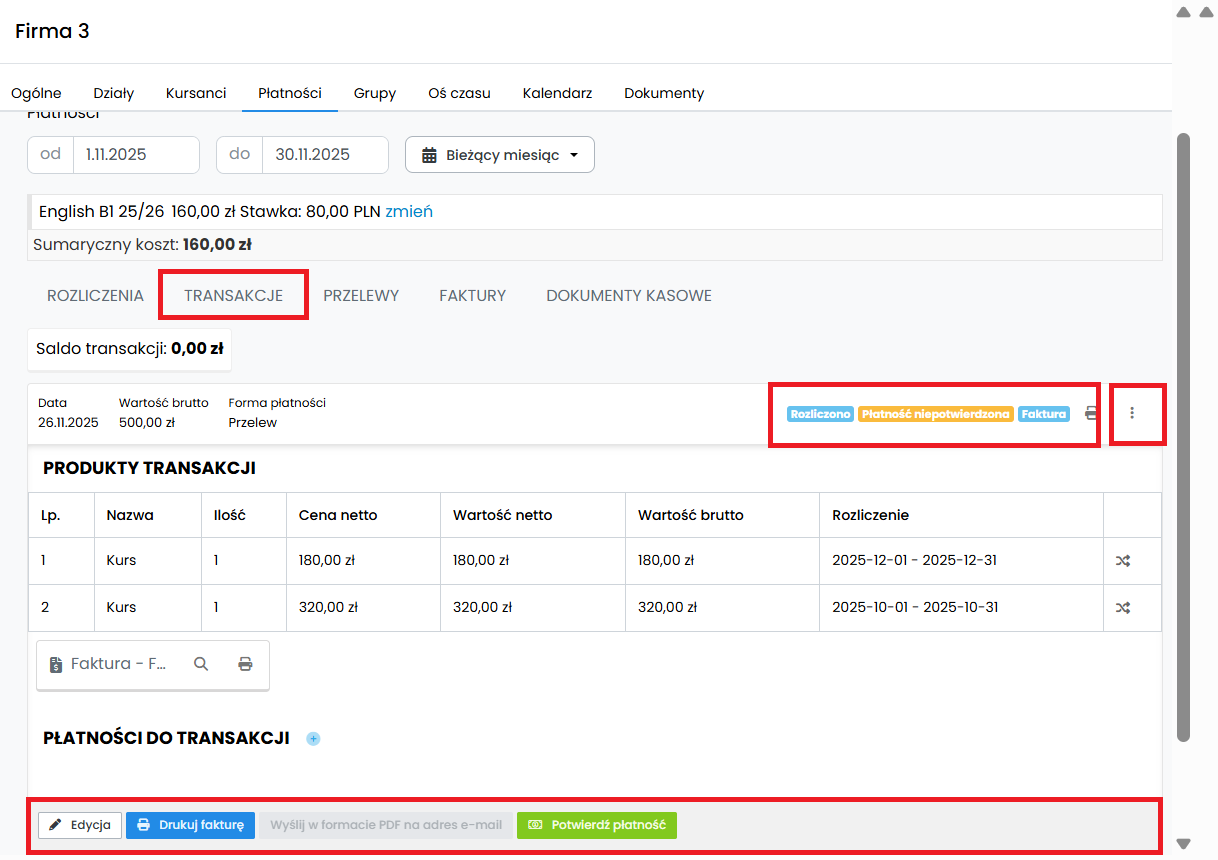Open the Bieżący miesiąc date range dropdown
Viewport: 1218px width, 860px height.
[499, 155]
